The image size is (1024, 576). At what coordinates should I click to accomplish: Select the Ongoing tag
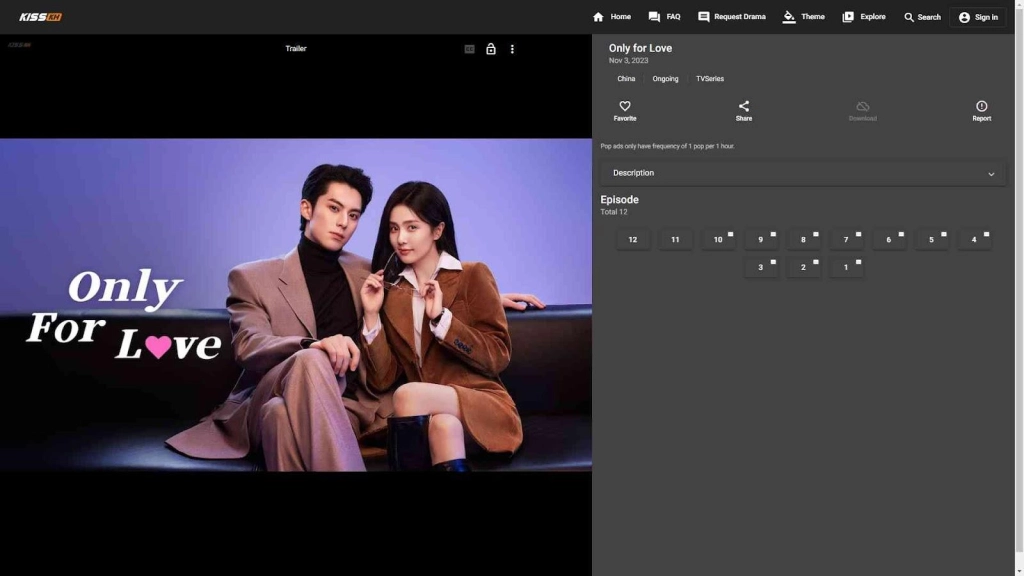tap(665, 79)
